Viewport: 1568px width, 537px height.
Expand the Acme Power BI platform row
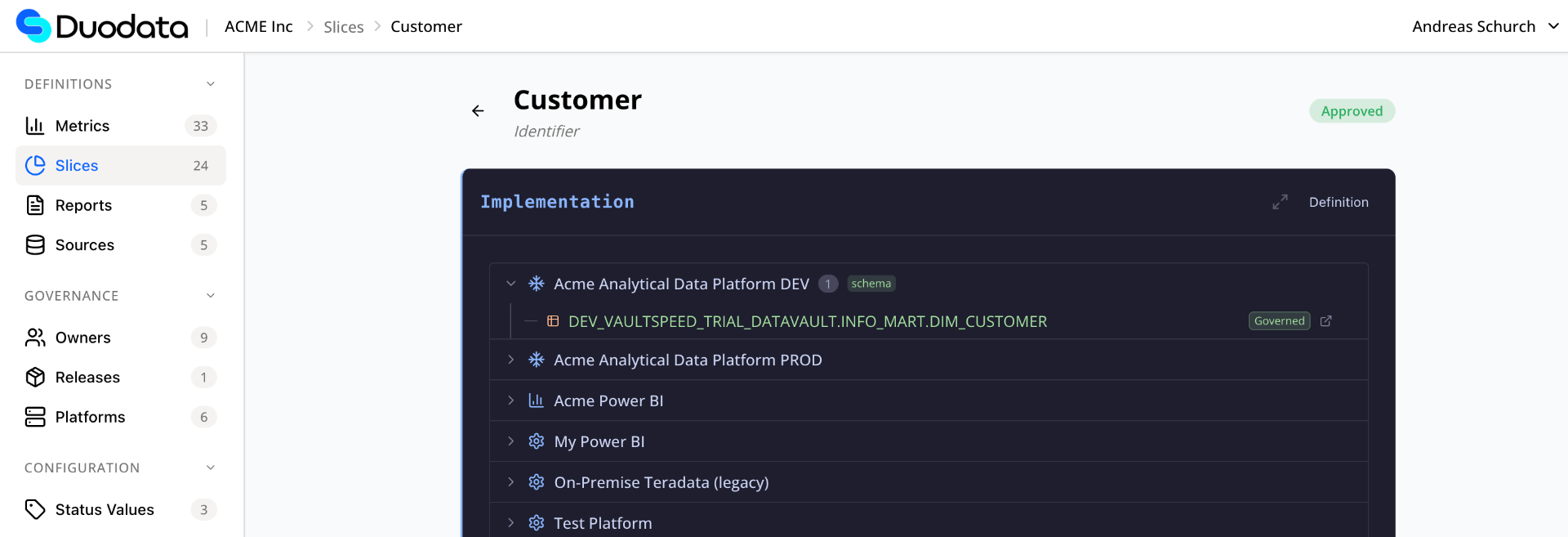pyautogui.click(x=511, y=401)
